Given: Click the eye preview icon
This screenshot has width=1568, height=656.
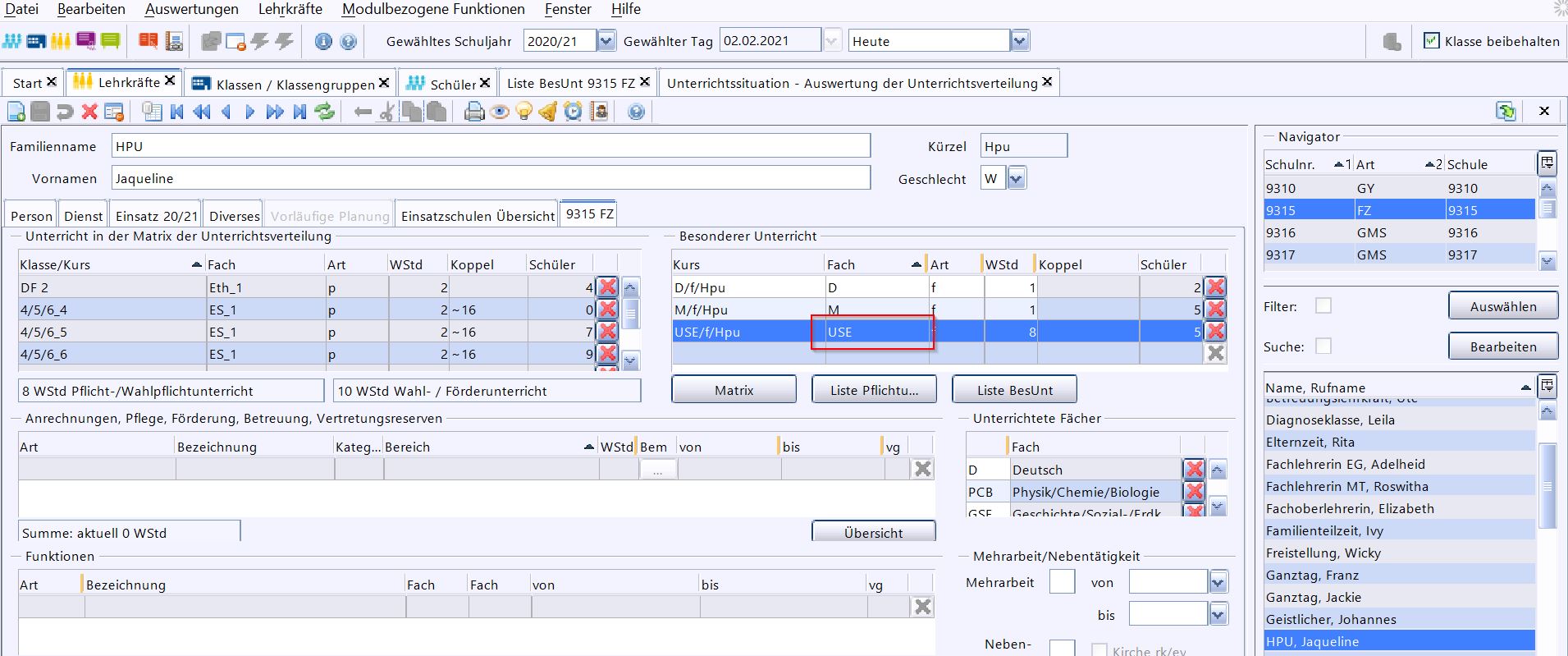Looking at the screenshot, I should tap(499, 112).
